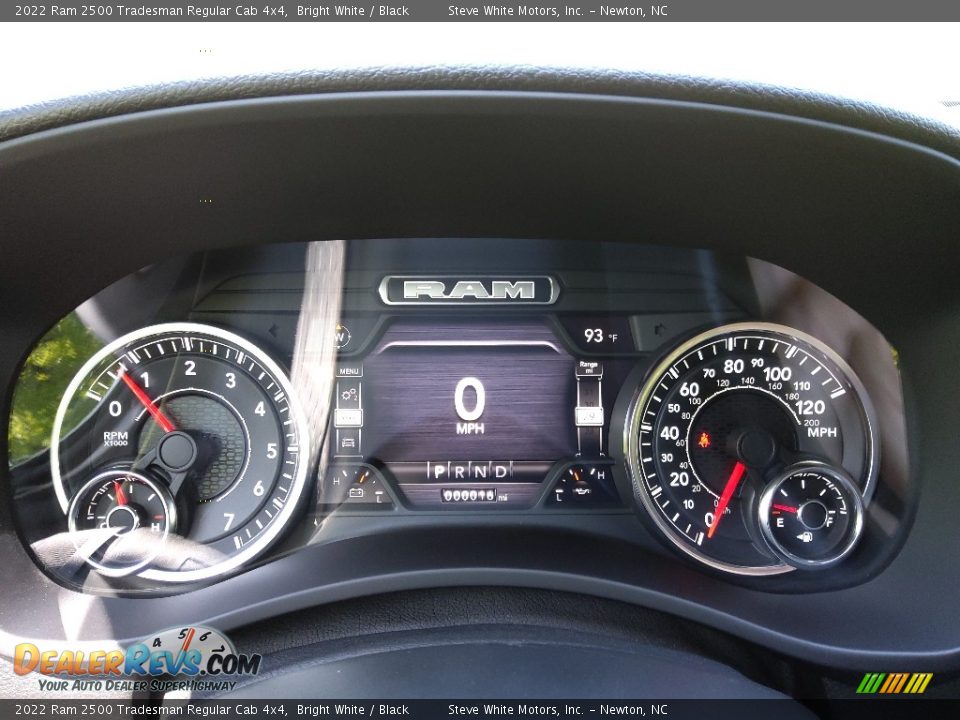Click the 5 mark on the tachometer
Screen dimensions: 960x720
point(272,451)
